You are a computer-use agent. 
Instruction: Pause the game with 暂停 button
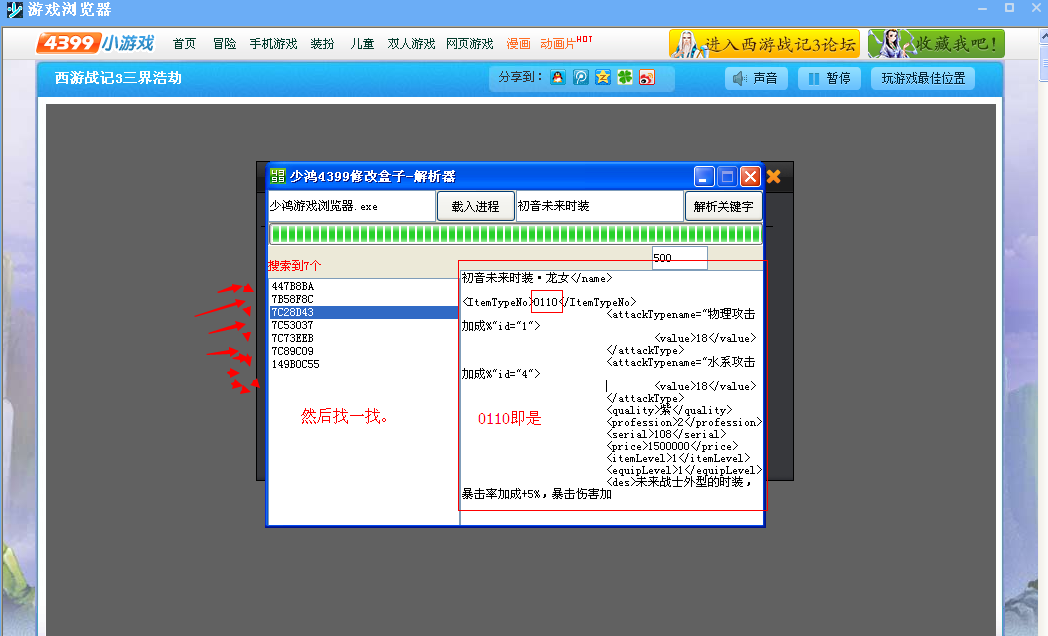point(829,79)
